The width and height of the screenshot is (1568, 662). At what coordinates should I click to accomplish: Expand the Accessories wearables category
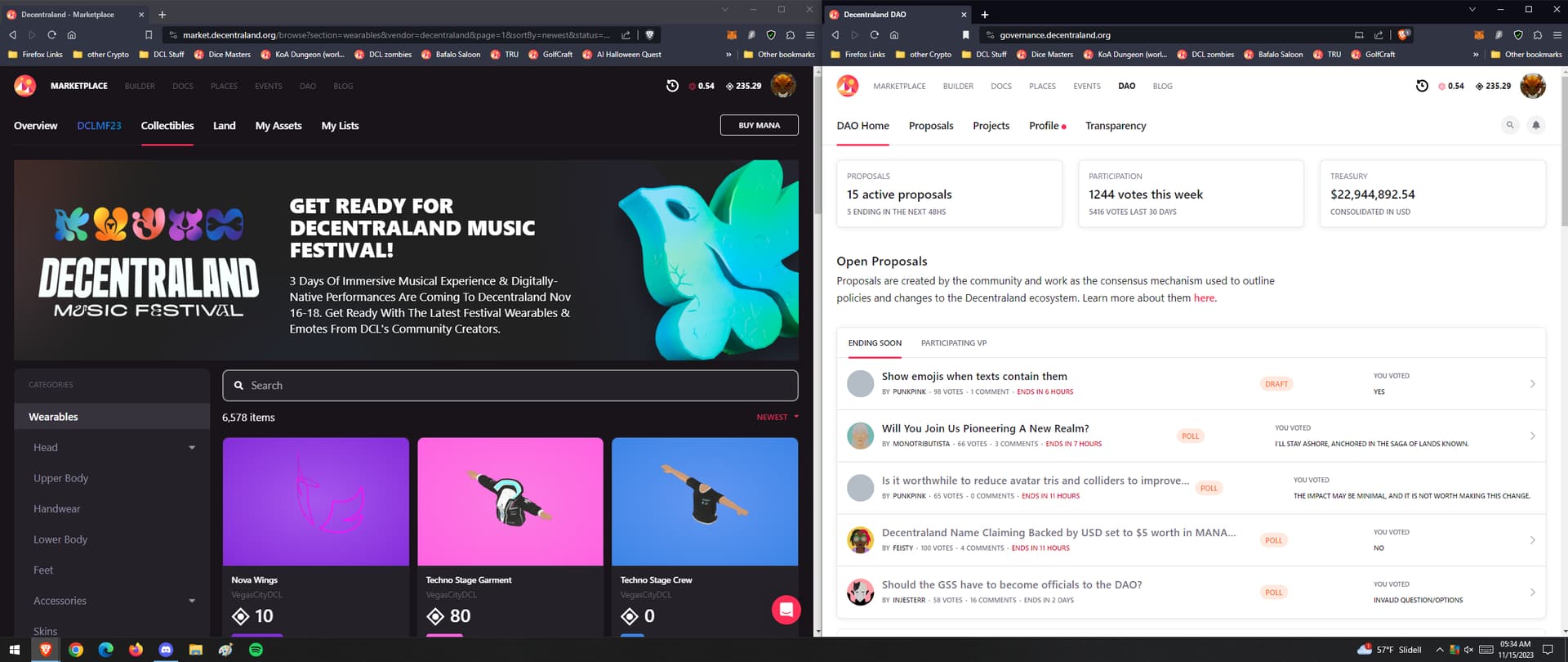point(192,601)
